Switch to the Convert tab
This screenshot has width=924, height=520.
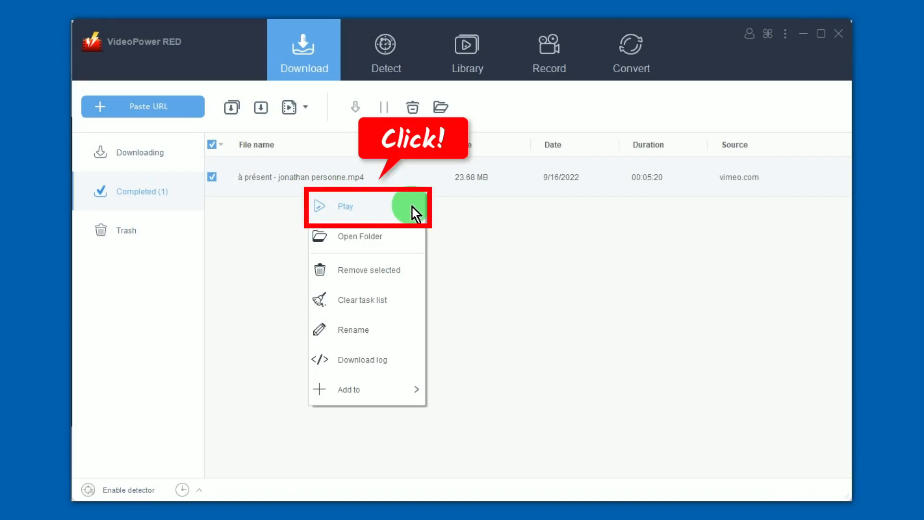631,53
